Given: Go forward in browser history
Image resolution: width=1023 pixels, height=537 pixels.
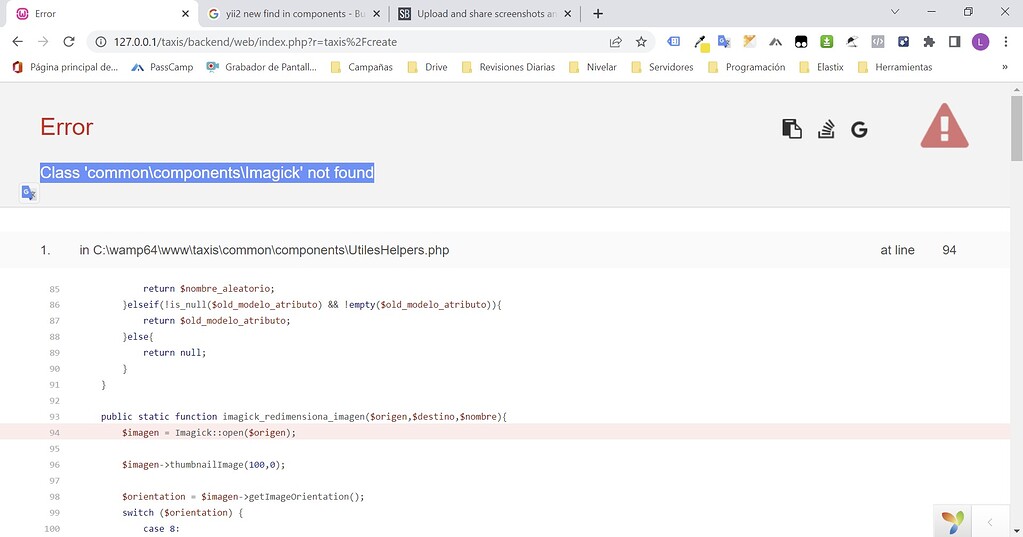Looking at the screenshot, I should (x=43, y=42).
